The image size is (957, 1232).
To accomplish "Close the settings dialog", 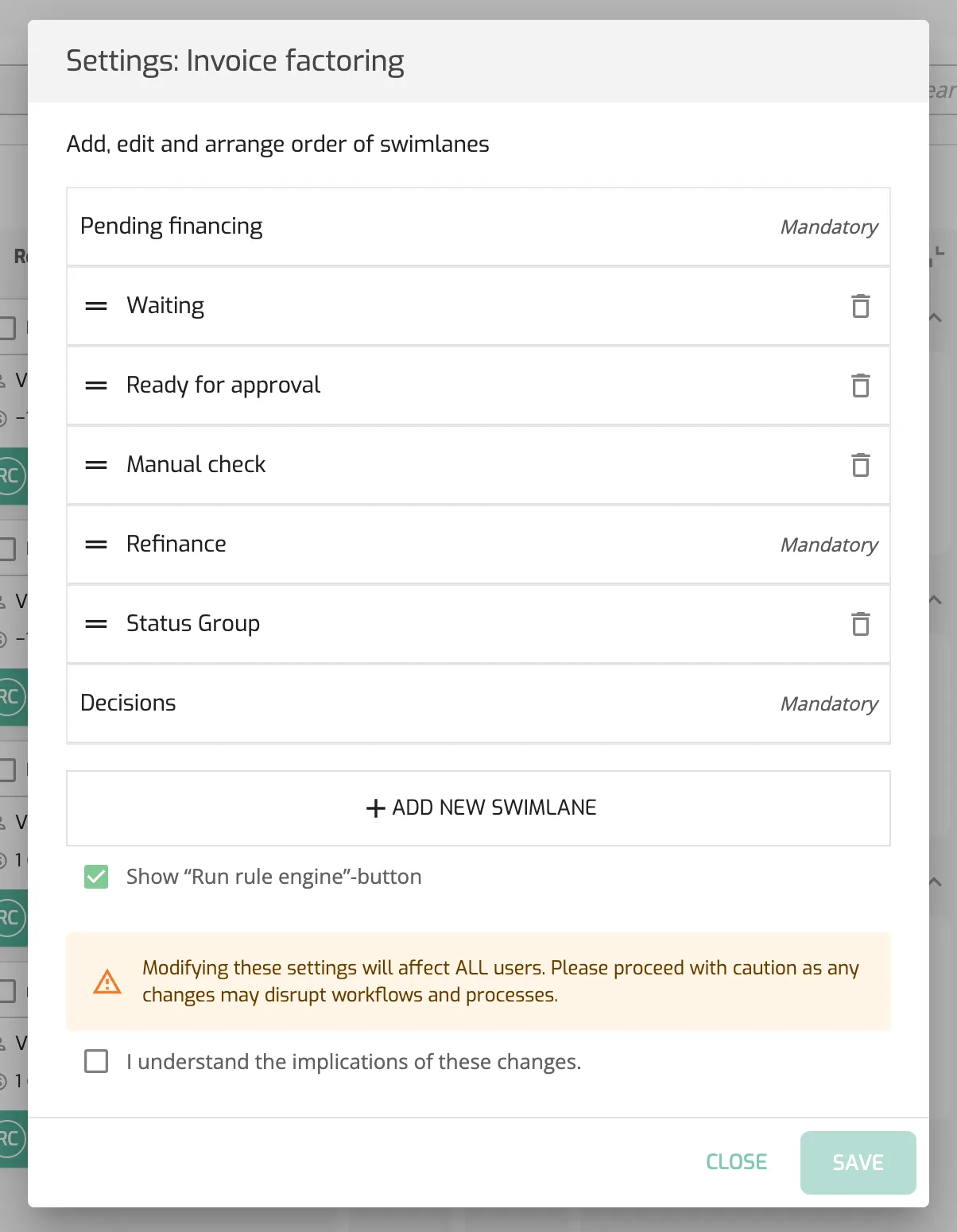I will (736, 1162).
